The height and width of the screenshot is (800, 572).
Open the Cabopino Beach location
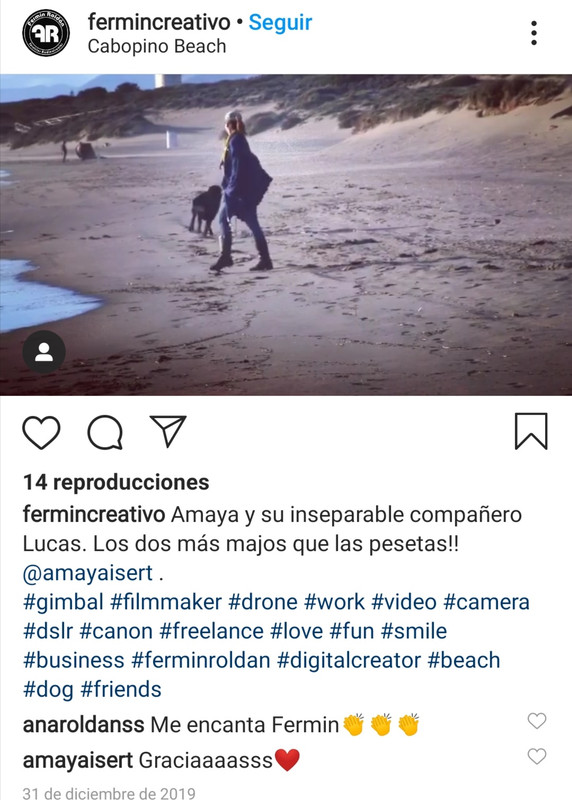[157, 46]
